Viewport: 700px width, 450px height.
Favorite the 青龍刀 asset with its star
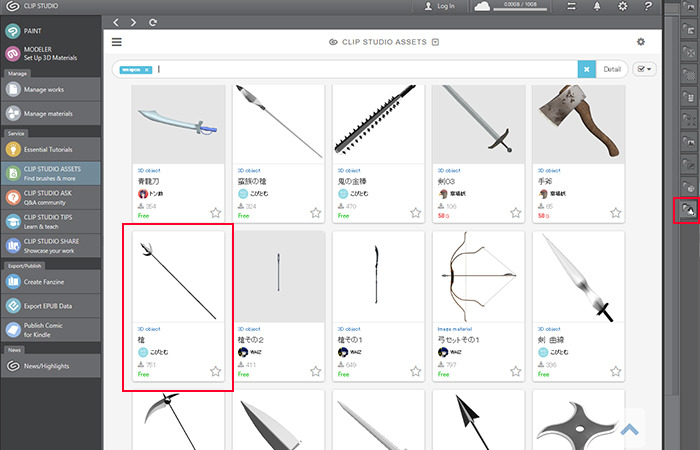216,212
